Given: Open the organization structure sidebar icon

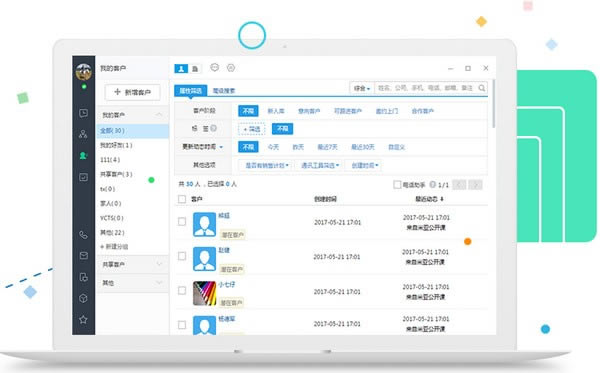Looking at the screenshot, I should [x=83, y=134].
